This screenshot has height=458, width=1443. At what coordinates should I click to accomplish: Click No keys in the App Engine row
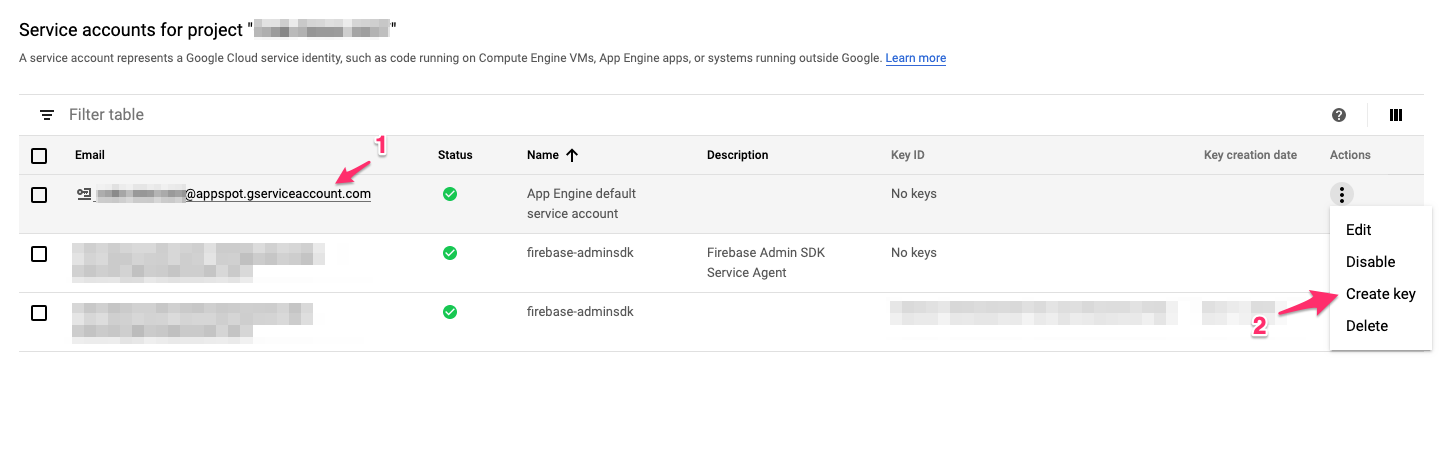(914, 194)
